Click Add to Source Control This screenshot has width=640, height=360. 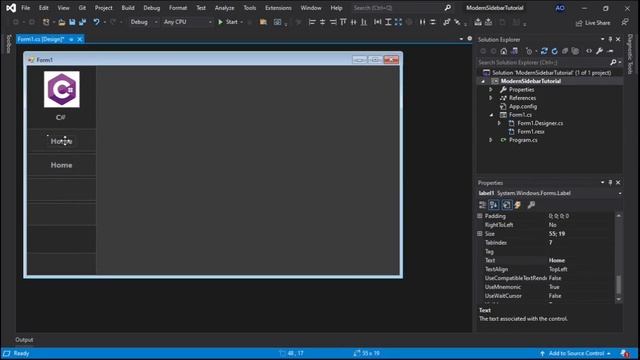(575, 353)
